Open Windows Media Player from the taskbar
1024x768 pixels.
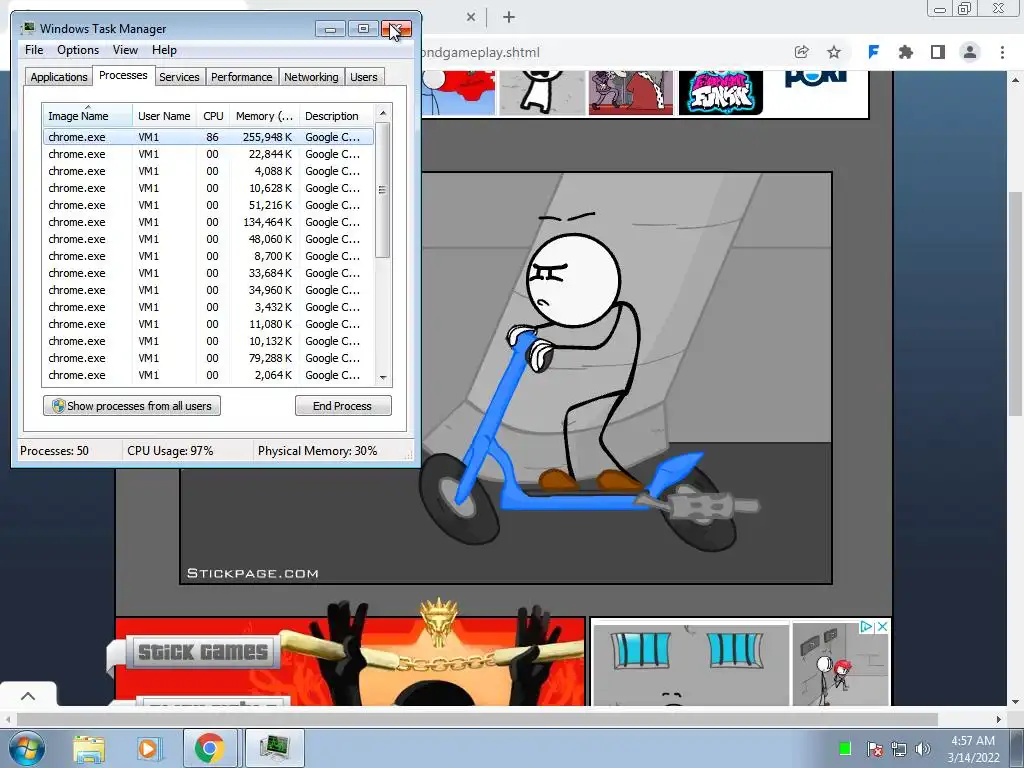[148, 748]
